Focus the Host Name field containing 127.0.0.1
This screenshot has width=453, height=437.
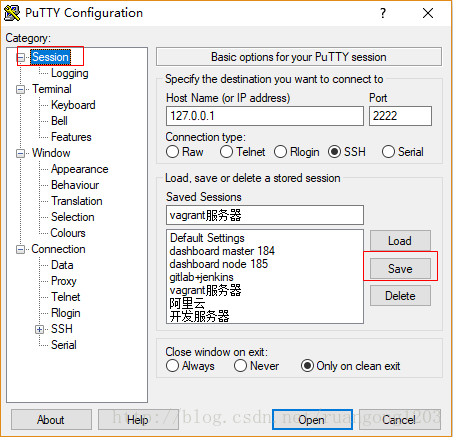(265, 116)
